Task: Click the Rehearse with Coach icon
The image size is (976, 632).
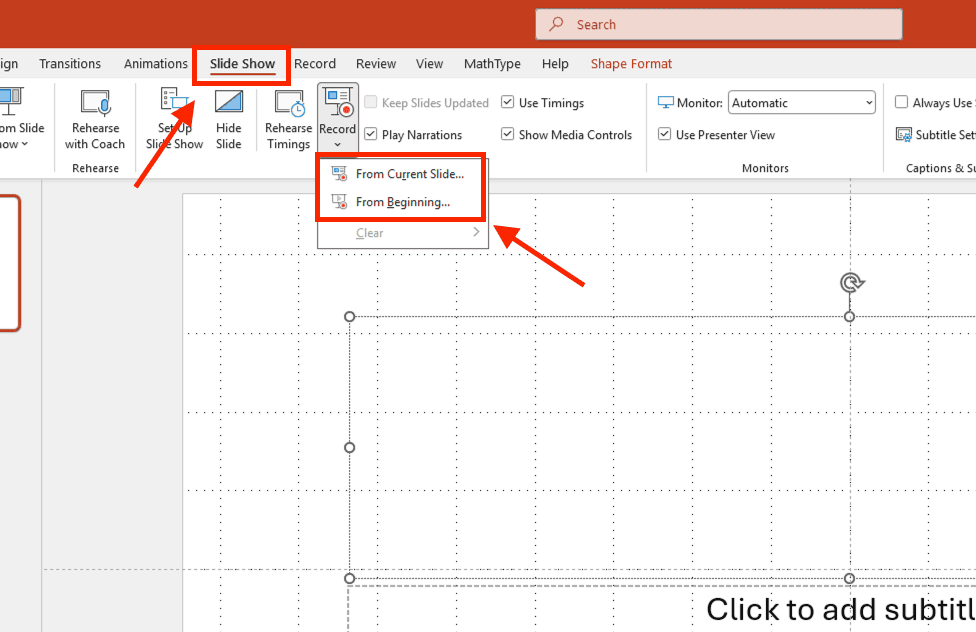Action: coord(95,103)
